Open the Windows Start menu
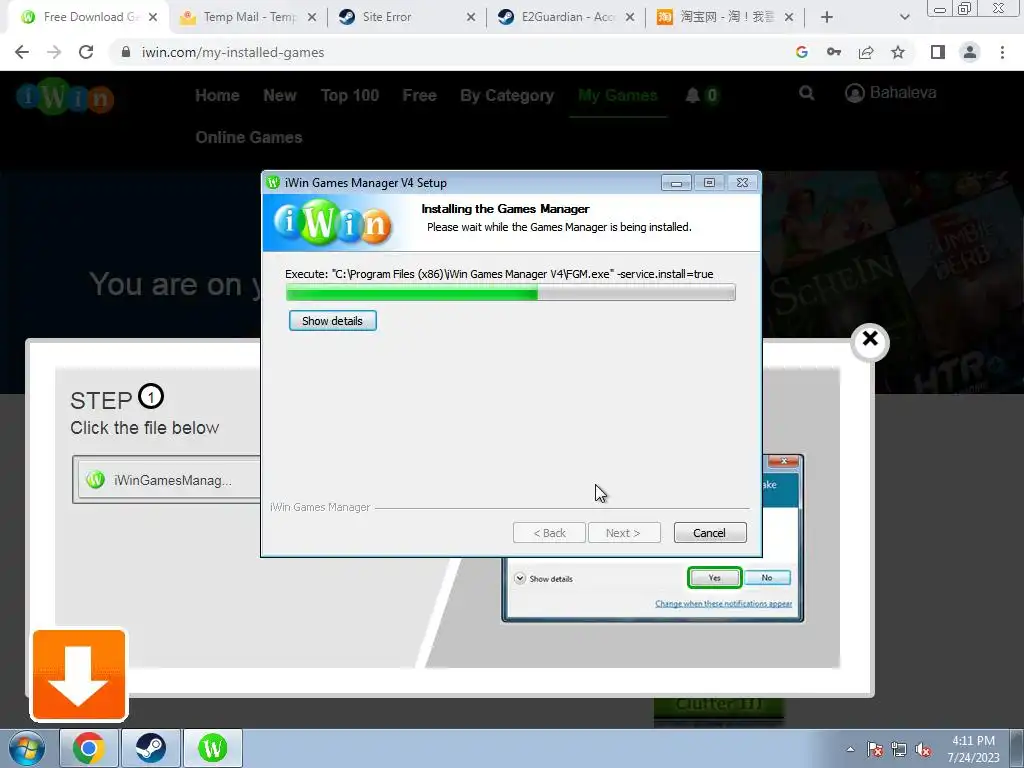1024x768 pixels. pos(27,748)
